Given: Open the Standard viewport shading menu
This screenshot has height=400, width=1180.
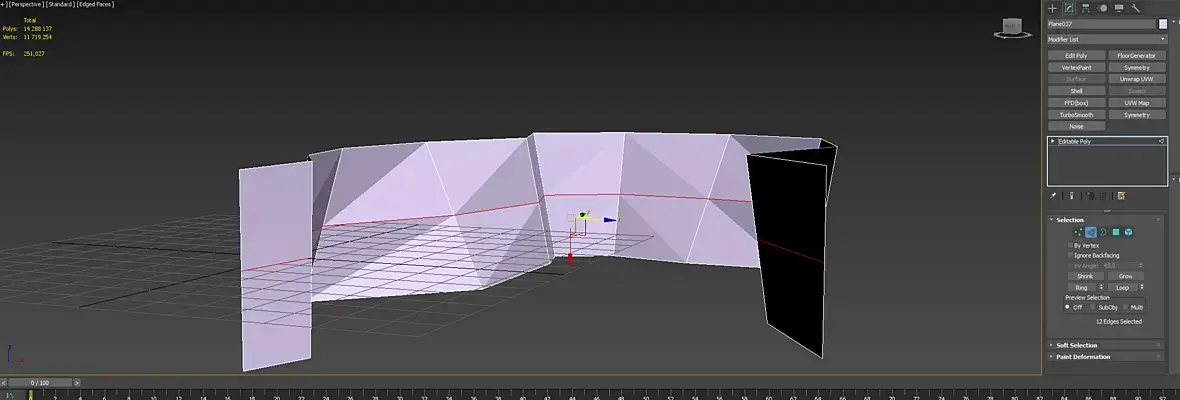Looking at the screenshot, I should pos(59,4).
